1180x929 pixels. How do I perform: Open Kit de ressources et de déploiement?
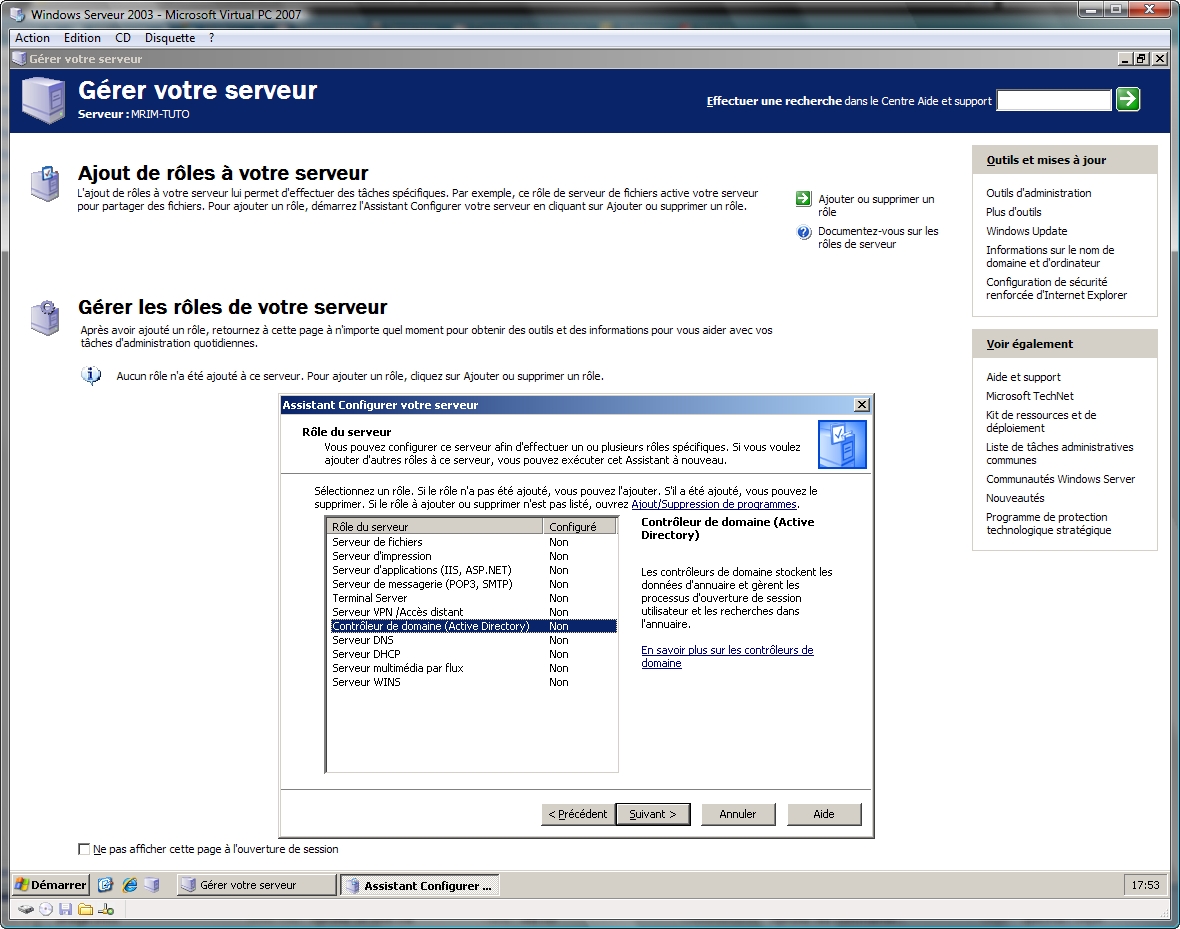(1041, 422)
